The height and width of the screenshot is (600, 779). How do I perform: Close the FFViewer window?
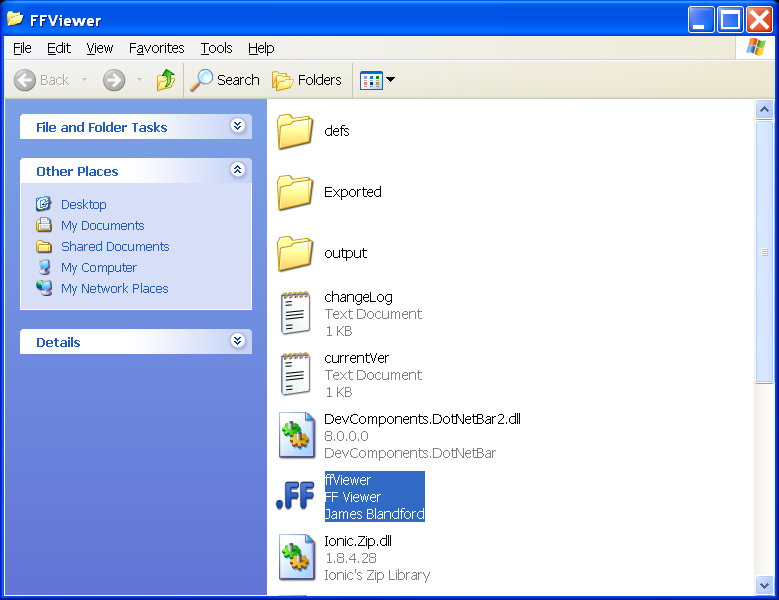coord(760,19)
